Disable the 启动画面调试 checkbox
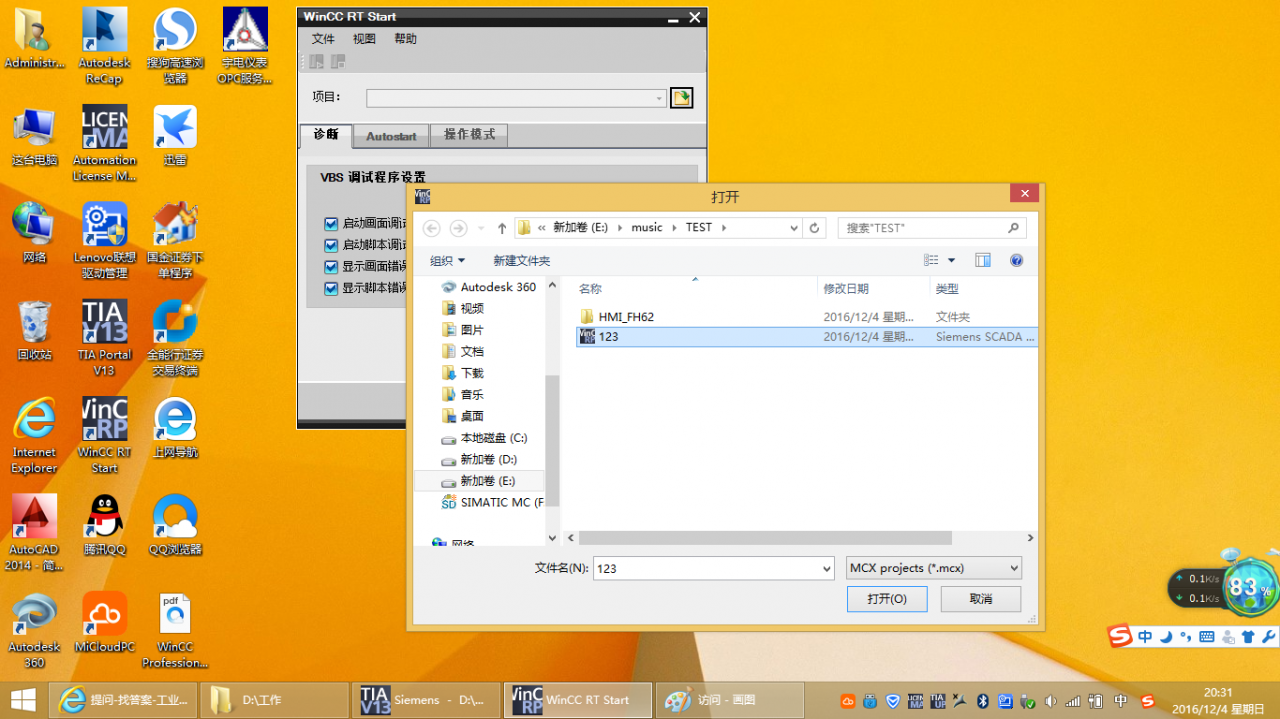The width and height of the screenshot is (1280, 719). coord(333,224)
